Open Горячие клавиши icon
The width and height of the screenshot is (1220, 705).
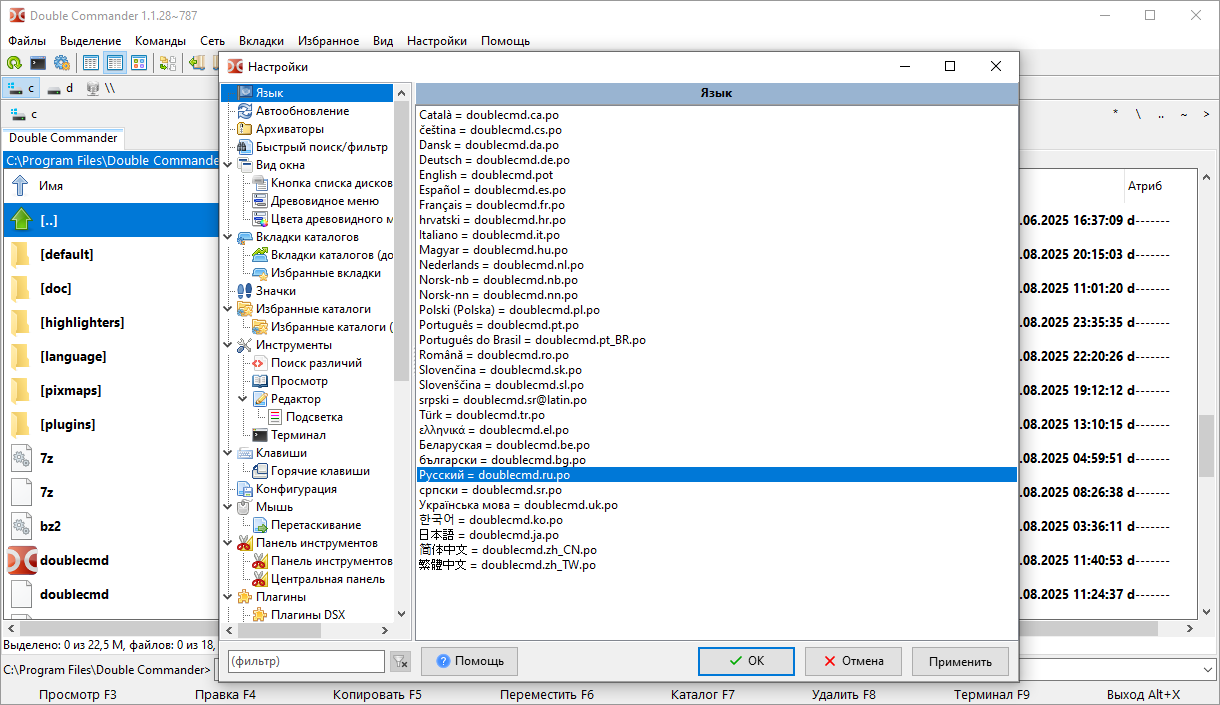pyautogui.click(x=260, y=471)
